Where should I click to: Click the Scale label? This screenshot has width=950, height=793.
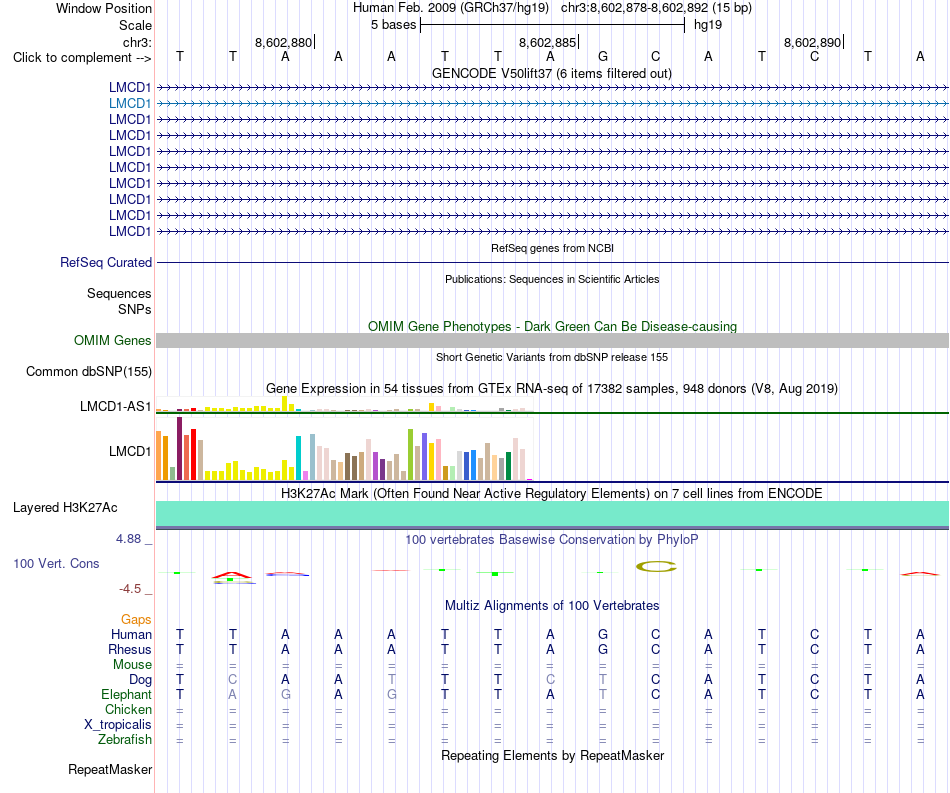point(135,25)
